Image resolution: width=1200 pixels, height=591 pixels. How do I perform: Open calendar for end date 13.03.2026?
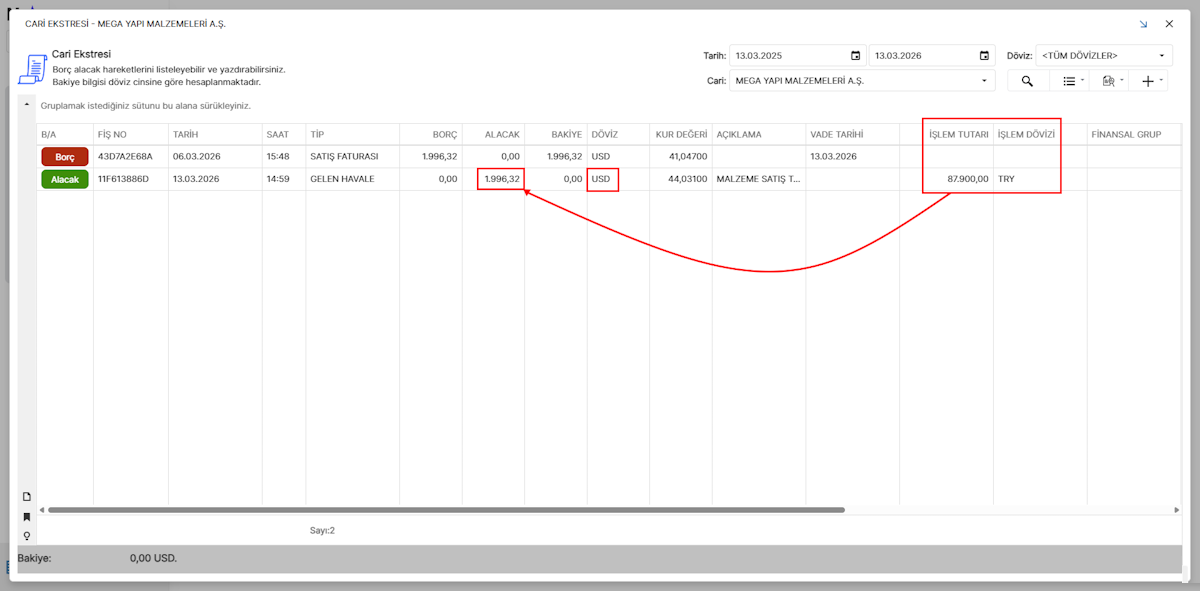[x=984, y=56]
